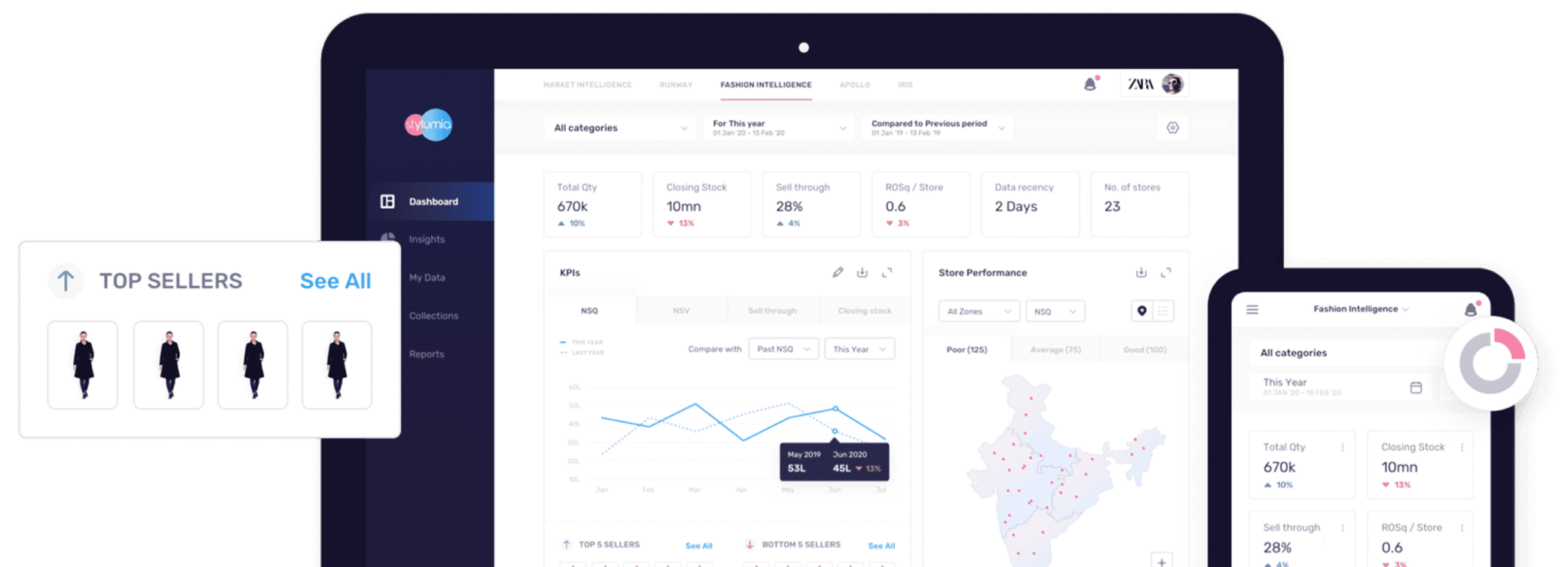The height and width of the screenshot is (567, 1568).
Task: Open the settings gear beside filters
Action: [x=1172, y=128]
